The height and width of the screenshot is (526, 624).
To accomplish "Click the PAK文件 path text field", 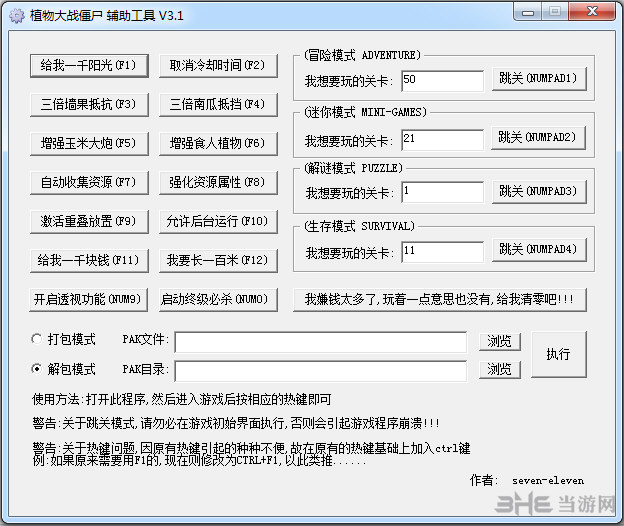I will tap(320, 342).
